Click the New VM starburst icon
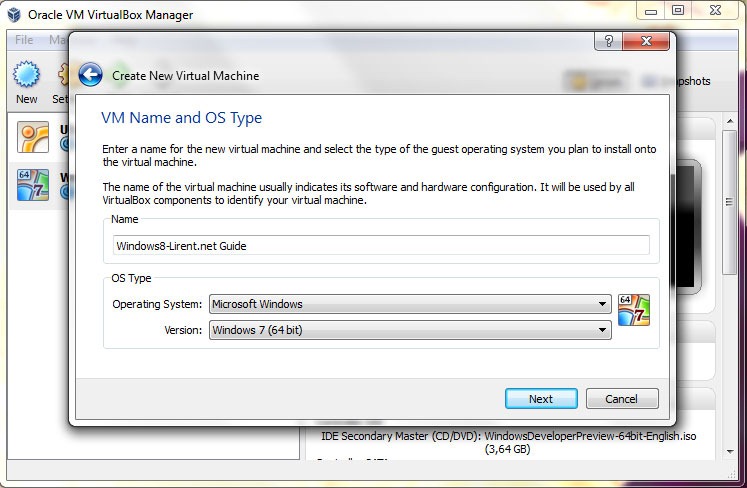 tap(26, 74)
